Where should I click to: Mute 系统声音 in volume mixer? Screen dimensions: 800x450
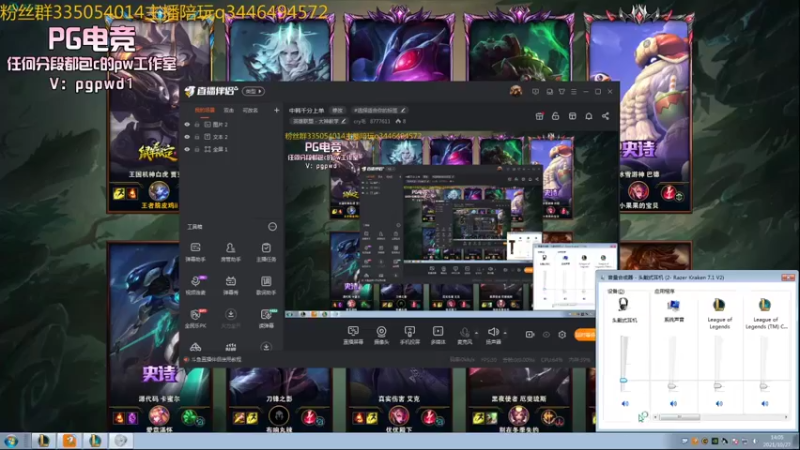673,404
